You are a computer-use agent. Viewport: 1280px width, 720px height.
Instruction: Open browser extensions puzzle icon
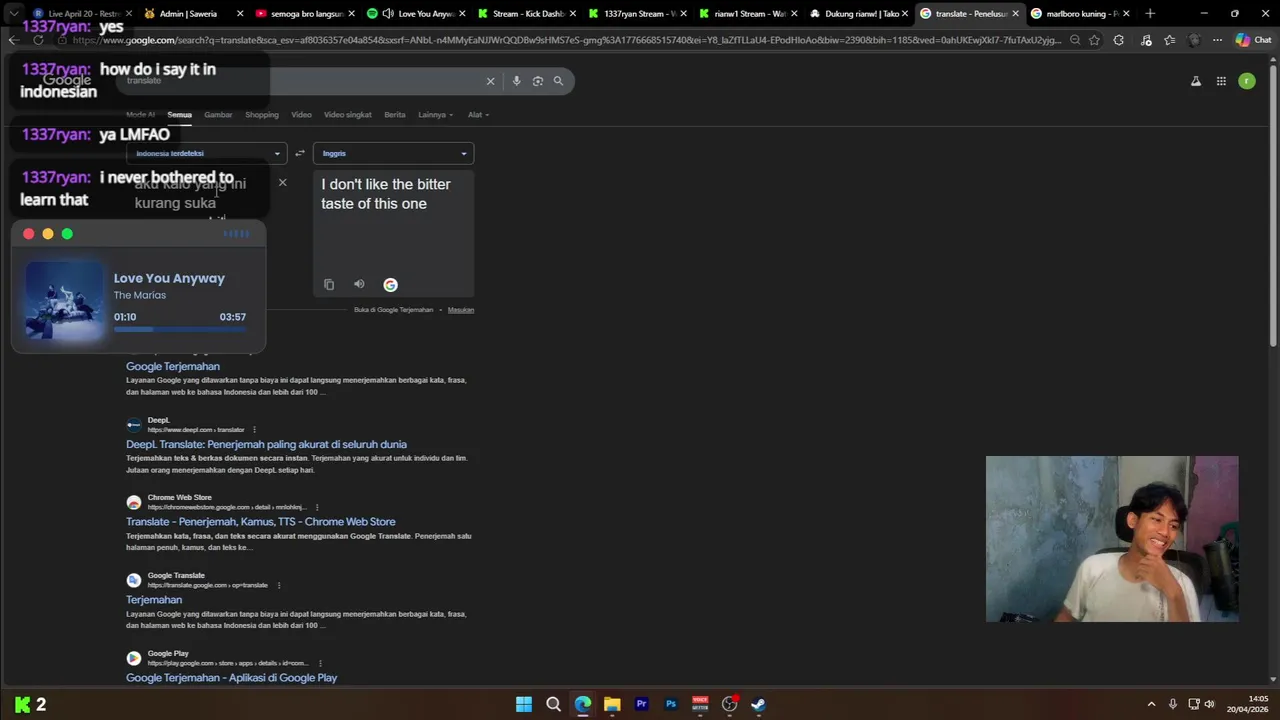[x=1119, y=40]
